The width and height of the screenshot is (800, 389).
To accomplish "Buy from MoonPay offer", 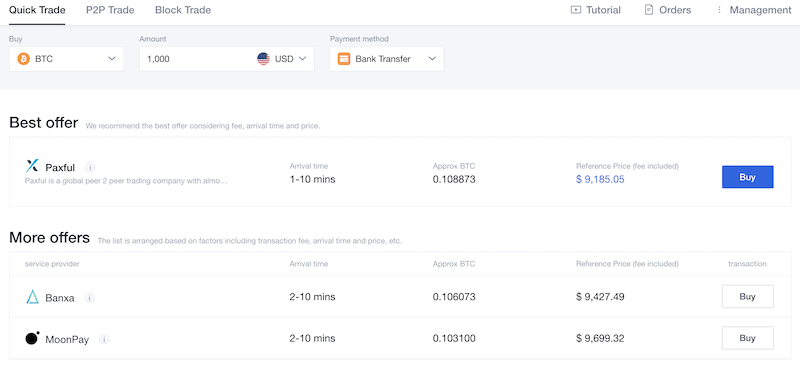I will point(747,338).
